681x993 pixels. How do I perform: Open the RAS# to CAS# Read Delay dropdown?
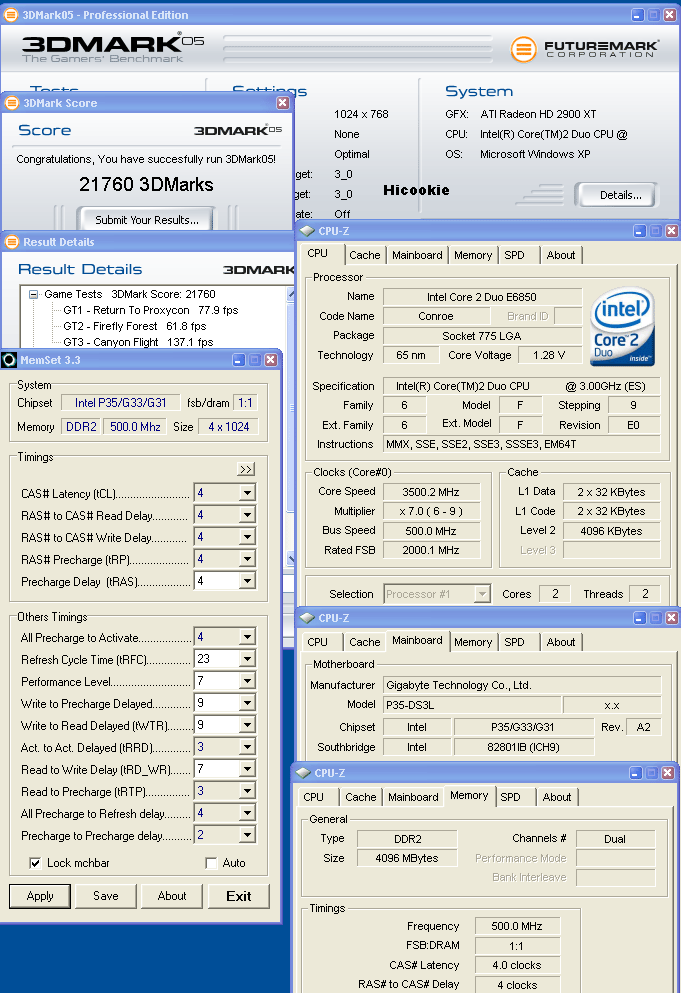tap(248, 515)
